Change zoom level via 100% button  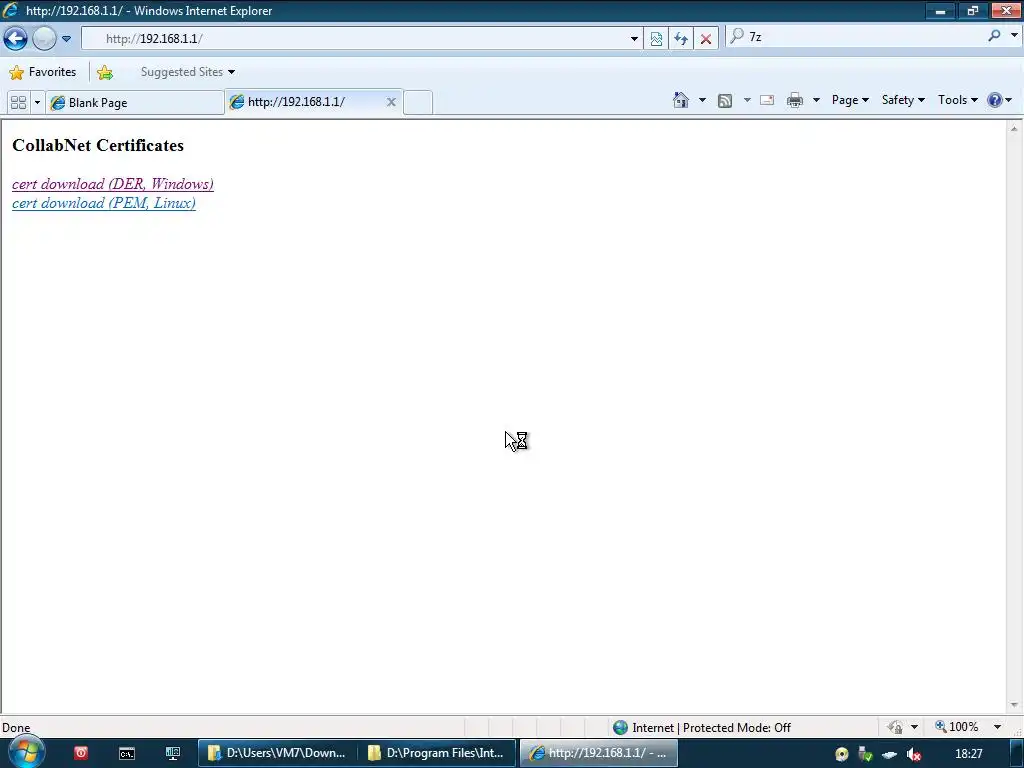(956, 727)
